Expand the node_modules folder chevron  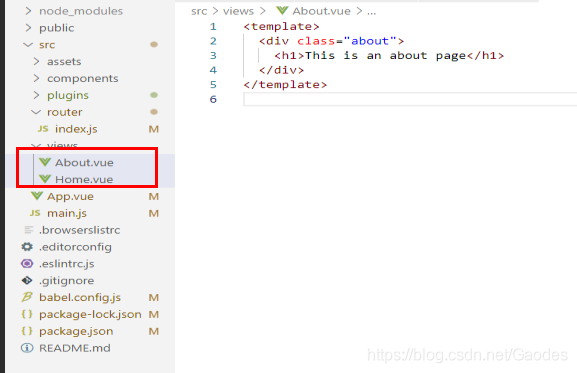(x=28, y=11)
